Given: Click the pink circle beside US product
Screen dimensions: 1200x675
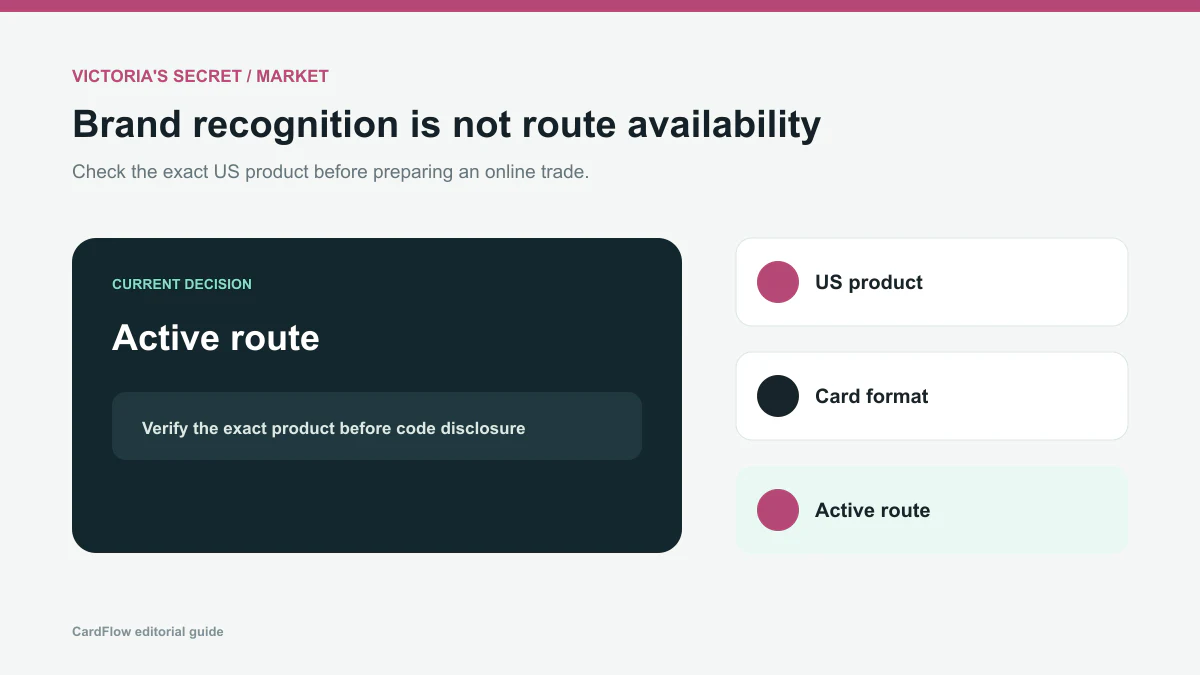Looking at the screenshot, I should coord(778,282).
